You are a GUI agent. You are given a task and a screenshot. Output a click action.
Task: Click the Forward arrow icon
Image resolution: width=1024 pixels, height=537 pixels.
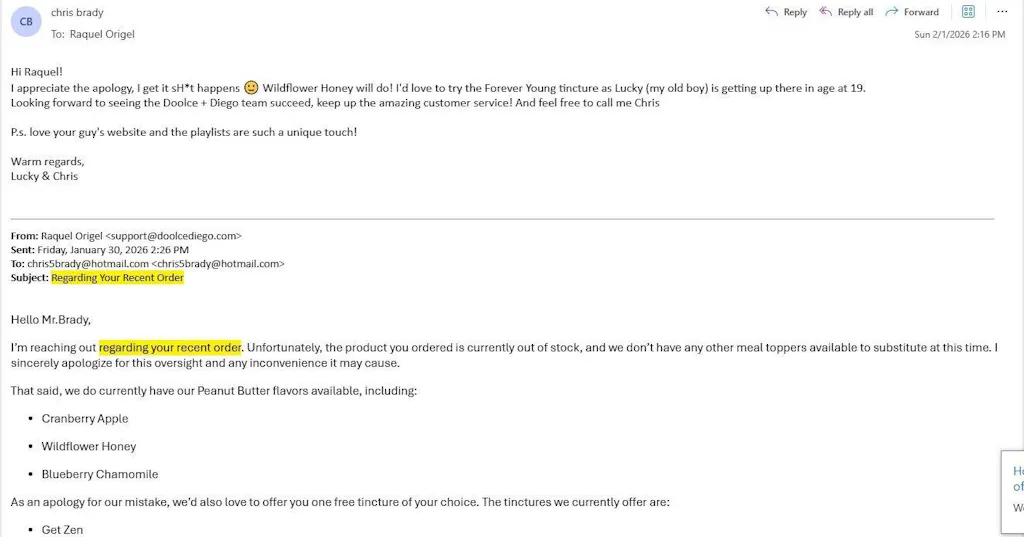click(891, 12)
